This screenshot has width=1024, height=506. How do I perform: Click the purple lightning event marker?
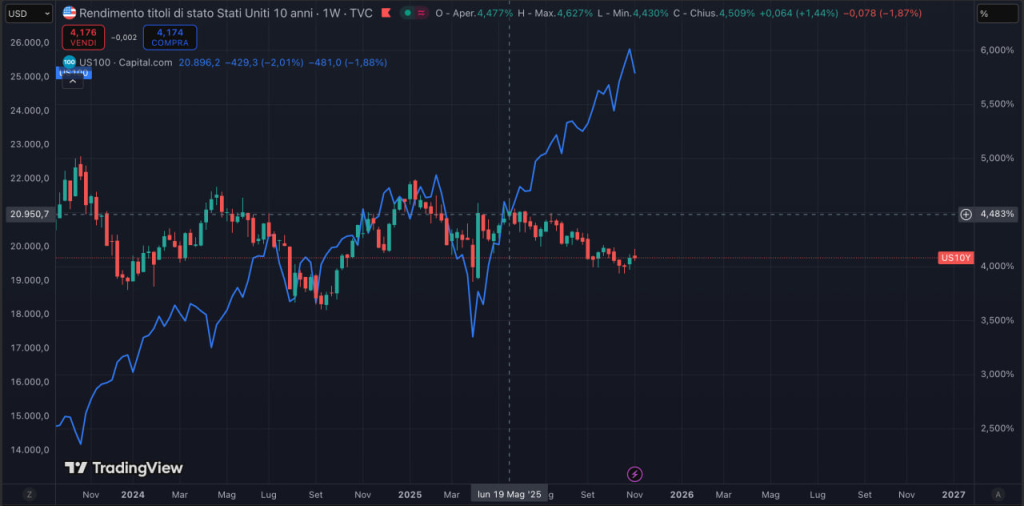[x=634, y=473]
